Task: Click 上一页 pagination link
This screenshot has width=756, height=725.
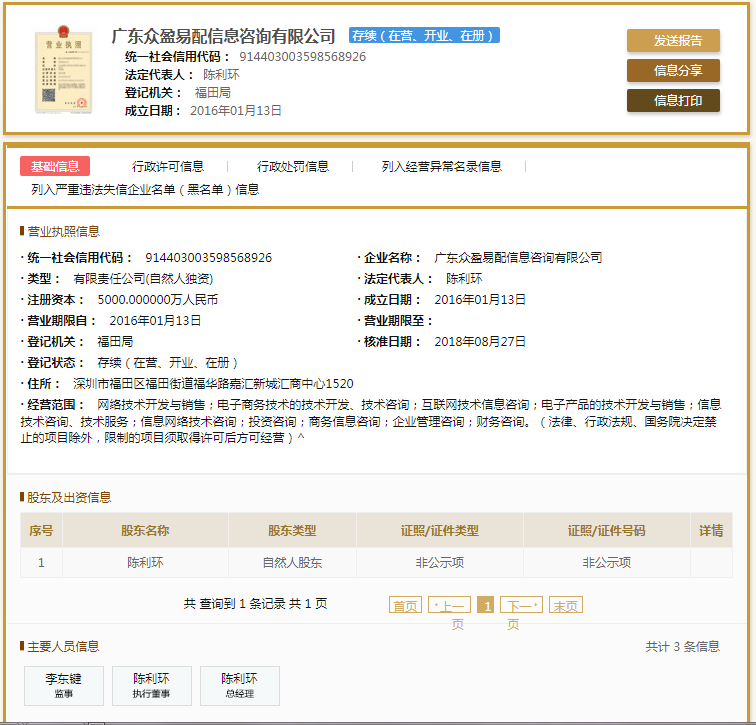Action: (x=449, y=605)
